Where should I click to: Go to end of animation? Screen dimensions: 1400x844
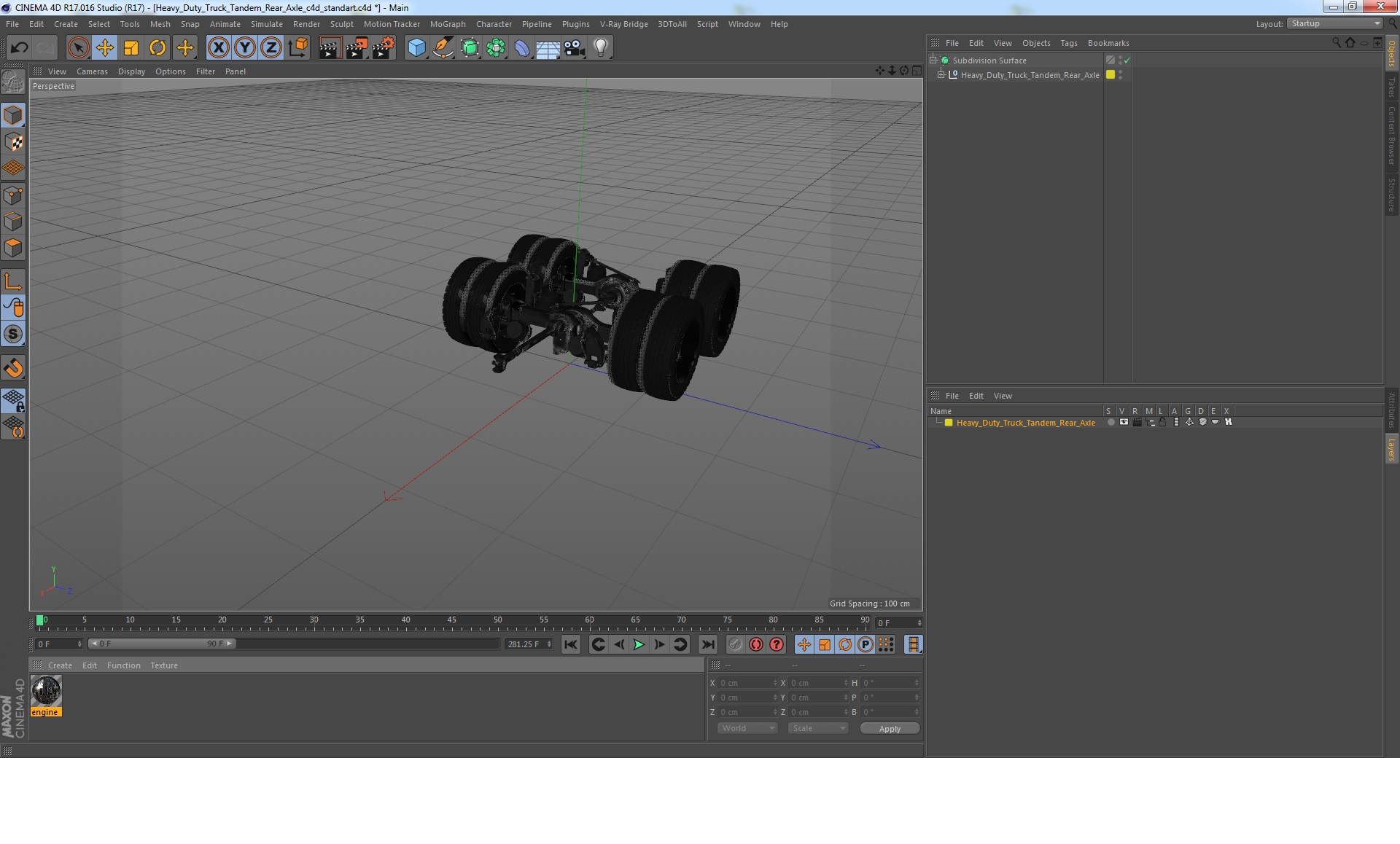(708, 644)
